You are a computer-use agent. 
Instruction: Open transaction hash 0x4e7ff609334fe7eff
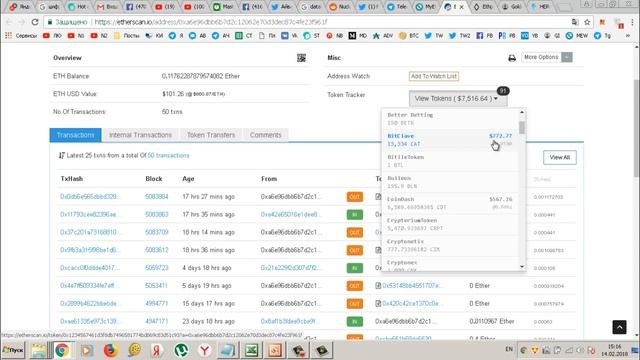(89, 286)
